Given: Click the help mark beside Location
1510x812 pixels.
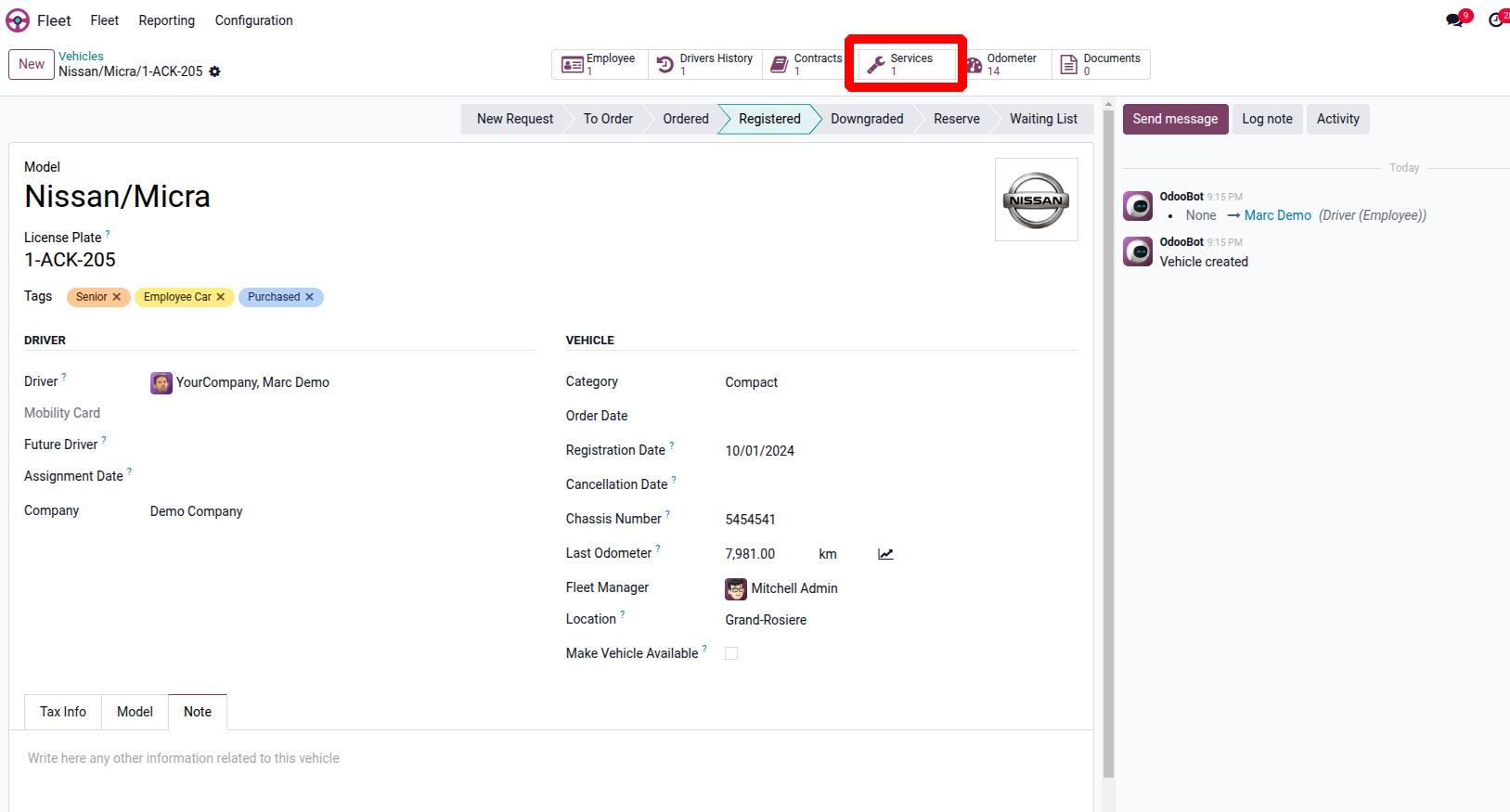Looking at the screenshot, I should (623, 615).
